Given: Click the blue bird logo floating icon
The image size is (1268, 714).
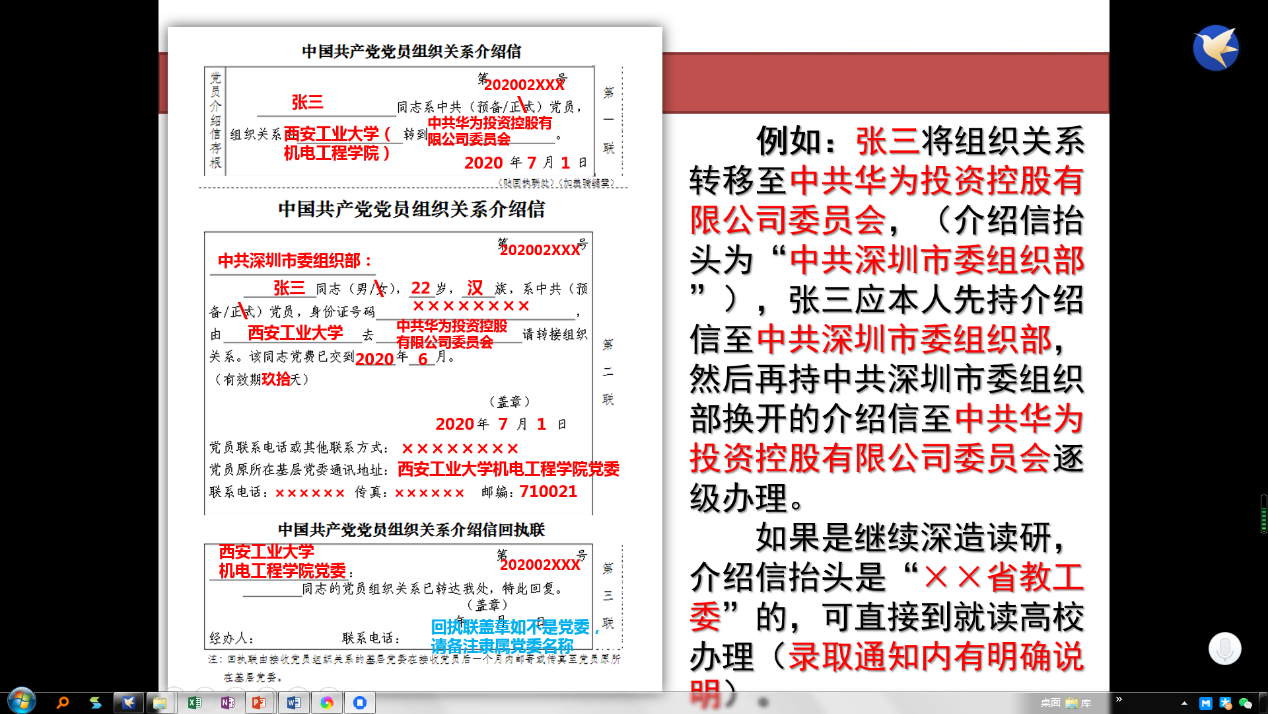Looking at the screenshot, I should 1216,48.
